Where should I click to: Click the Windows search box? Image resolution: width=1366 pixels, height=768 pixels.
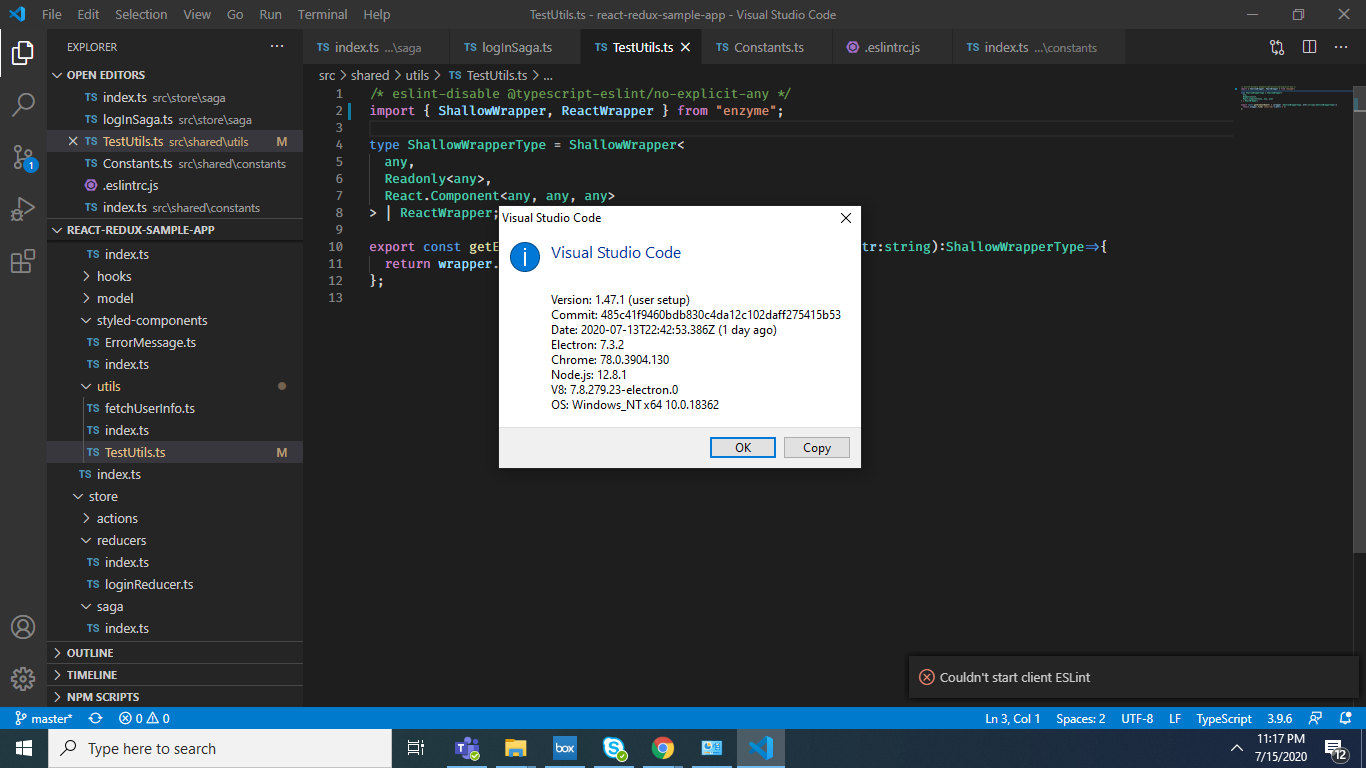click(x=220, y=748)
